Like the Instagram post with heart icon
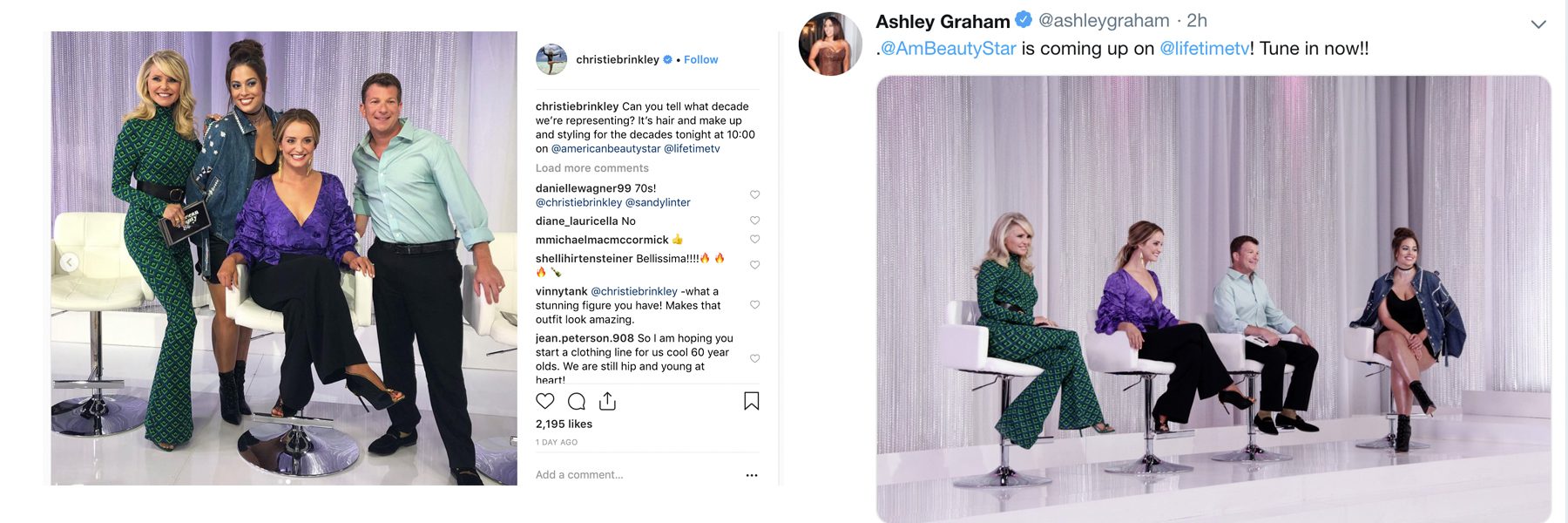1568x523 pixels. 545,401
